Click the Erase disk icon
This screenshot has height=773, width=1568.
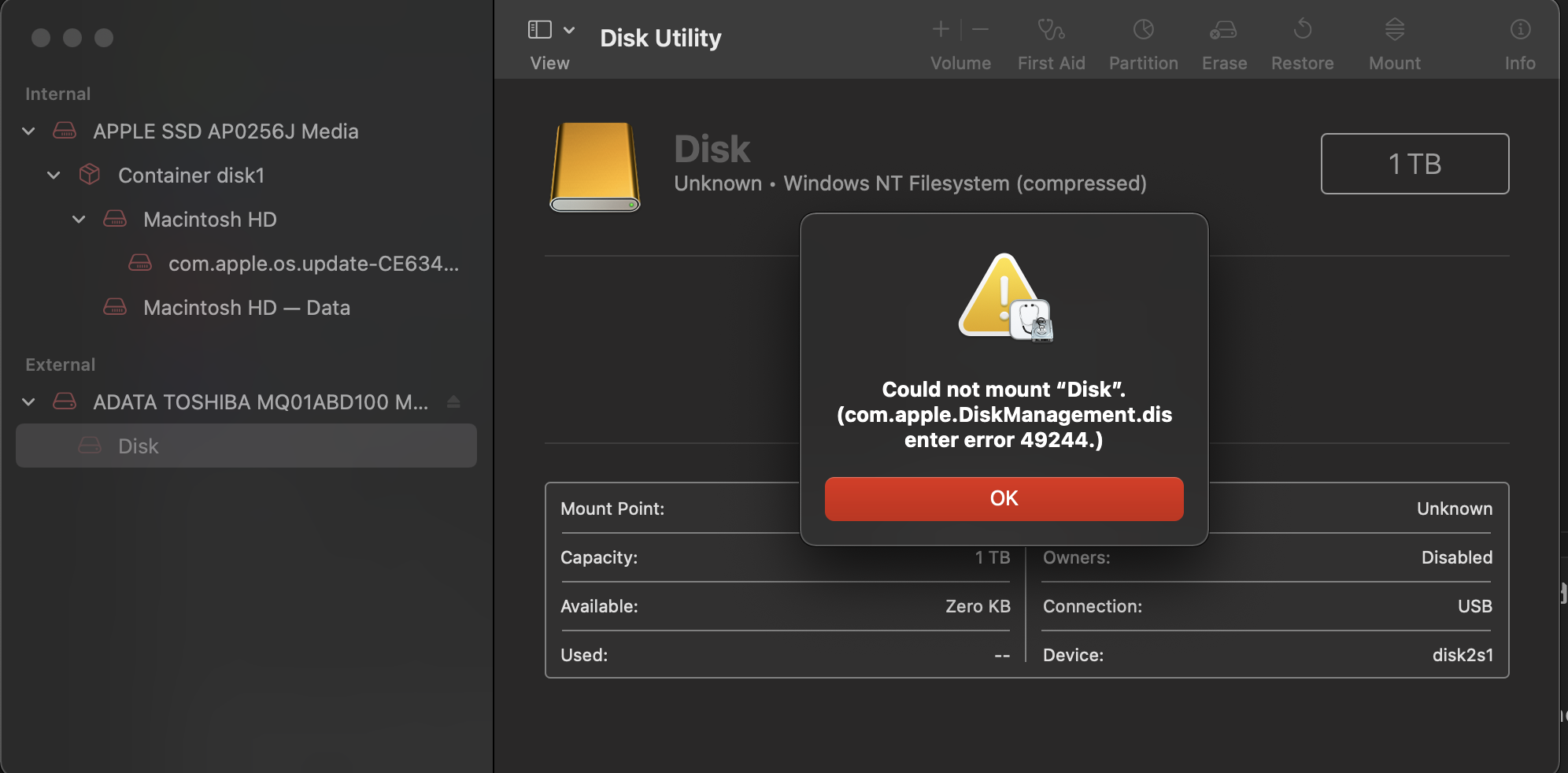click(1223, 30)
